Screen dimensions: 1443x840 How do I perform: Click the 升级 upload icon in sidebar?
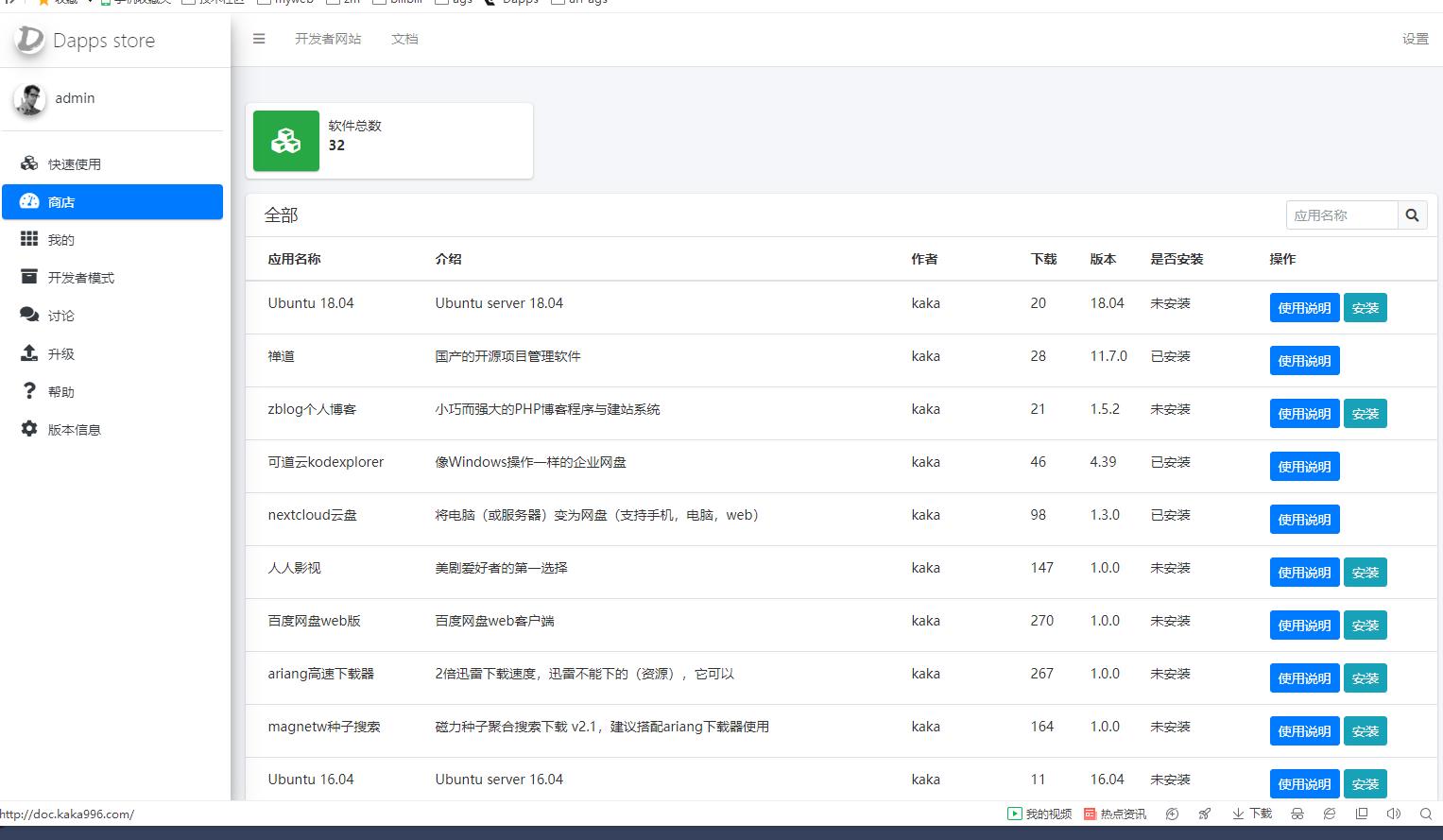coord(28,352)
